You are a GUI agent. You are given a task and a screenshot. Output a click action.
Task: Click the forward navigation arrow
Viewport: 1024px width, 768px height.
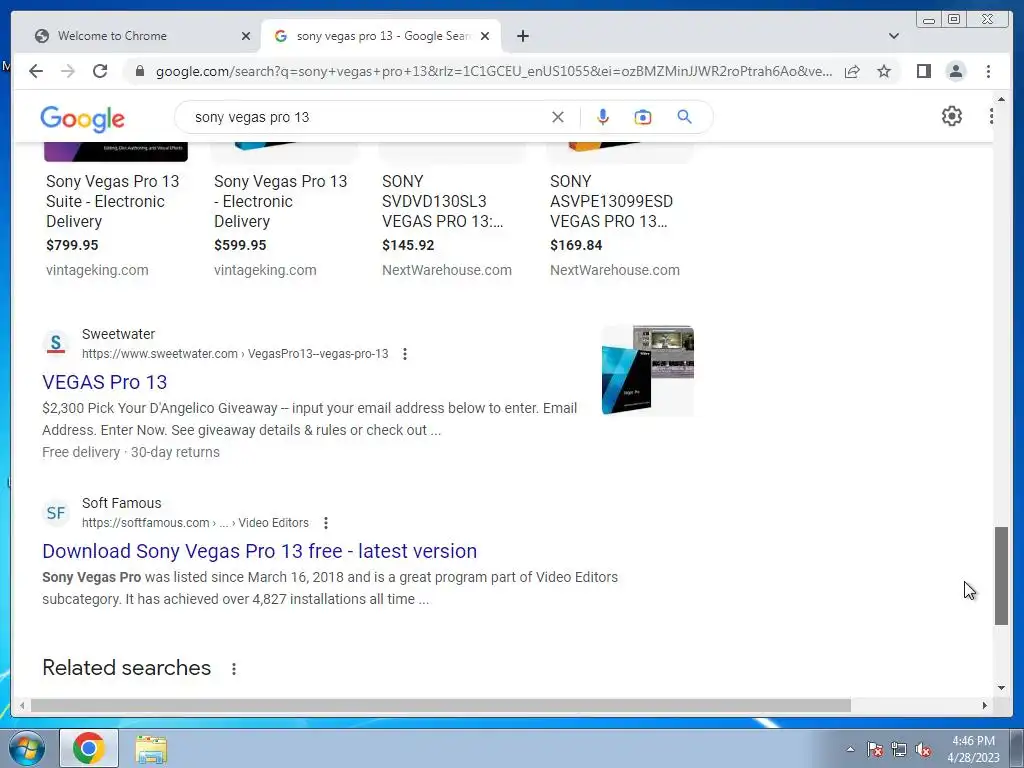[68, 71]
